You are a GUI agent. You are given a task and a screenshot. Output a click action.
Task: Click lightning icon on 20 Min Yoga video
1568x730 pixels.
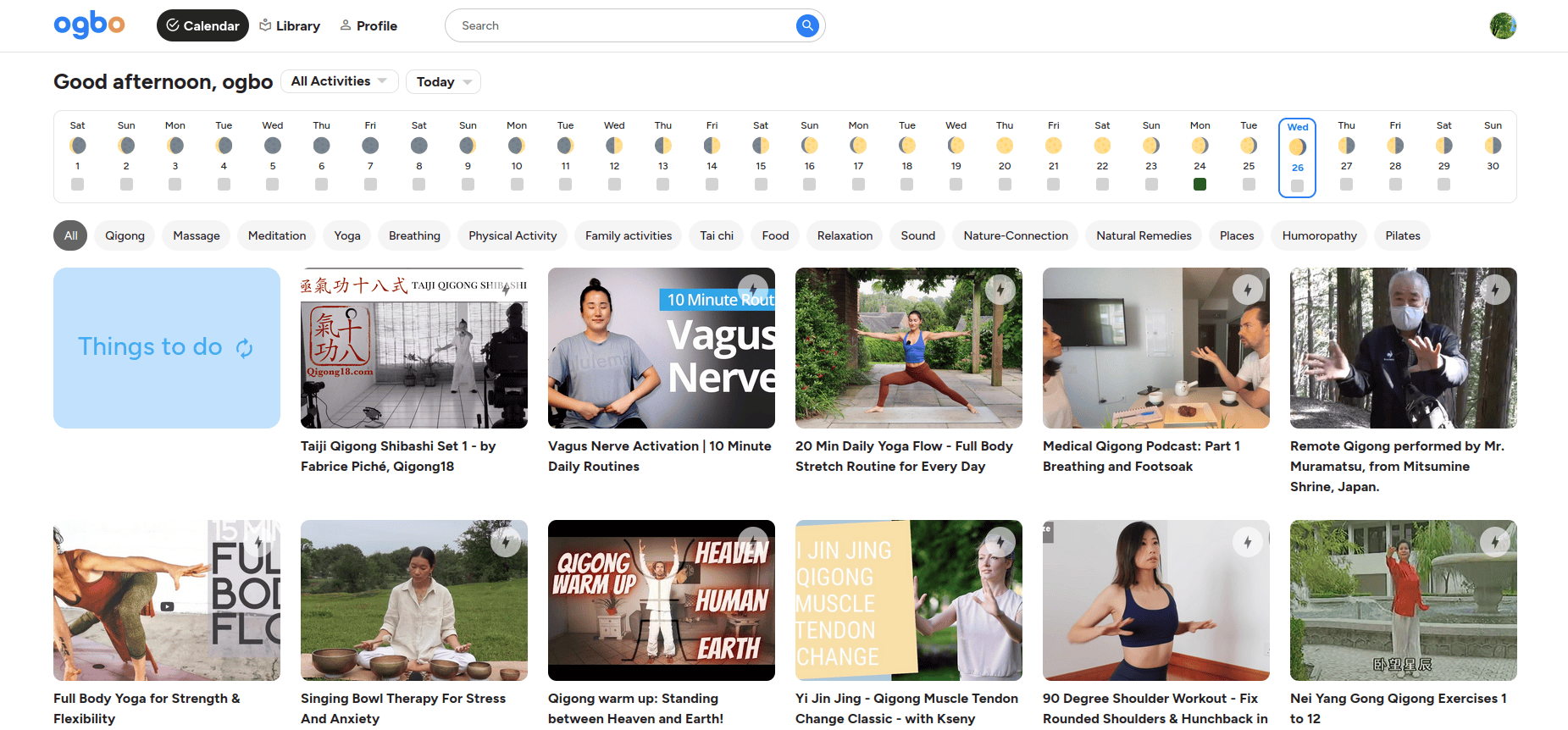pos(1000,289)
